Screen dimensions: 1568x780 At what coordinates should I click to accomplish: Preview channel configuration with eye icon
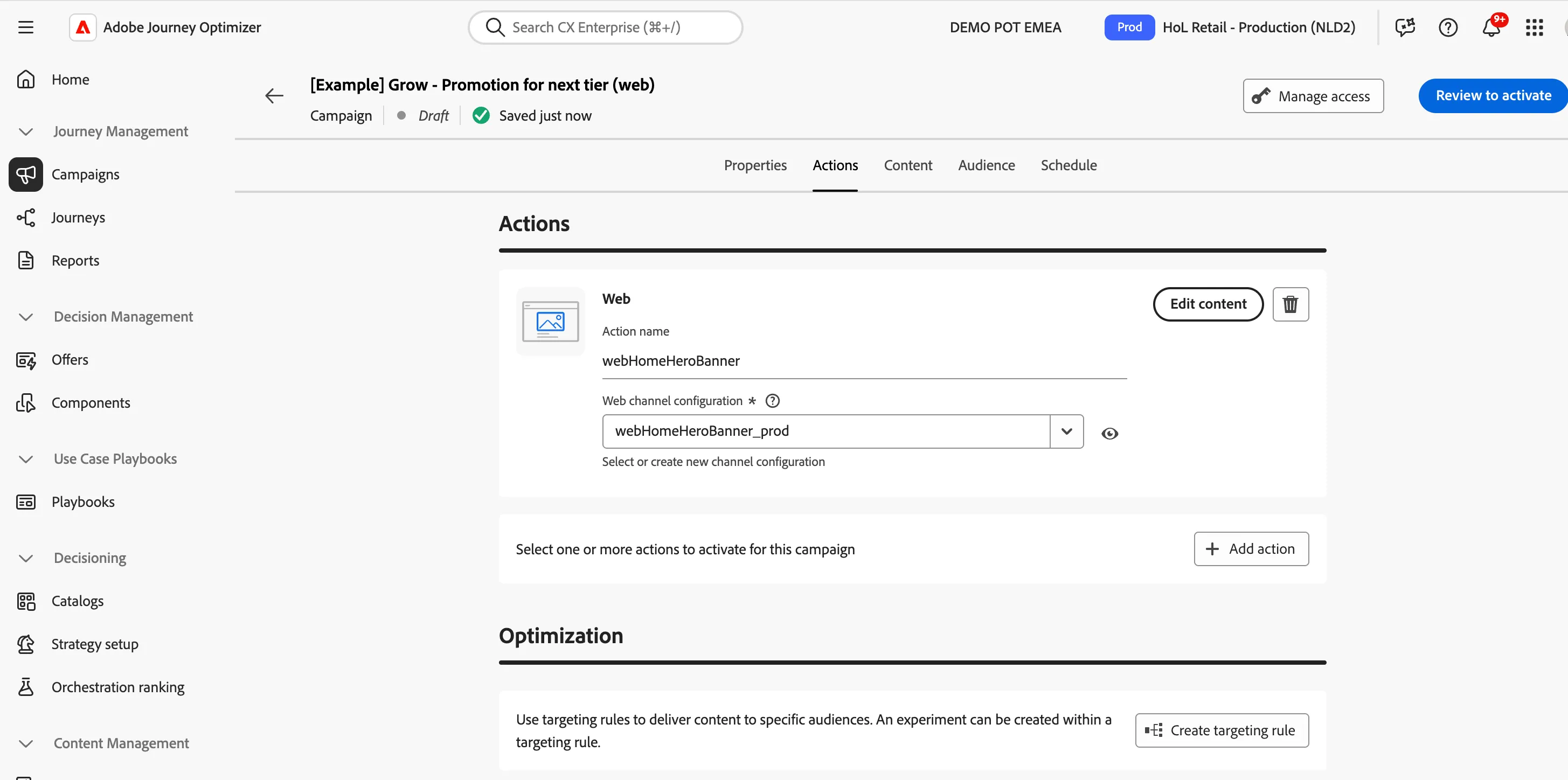click(x=1109, y=434)
